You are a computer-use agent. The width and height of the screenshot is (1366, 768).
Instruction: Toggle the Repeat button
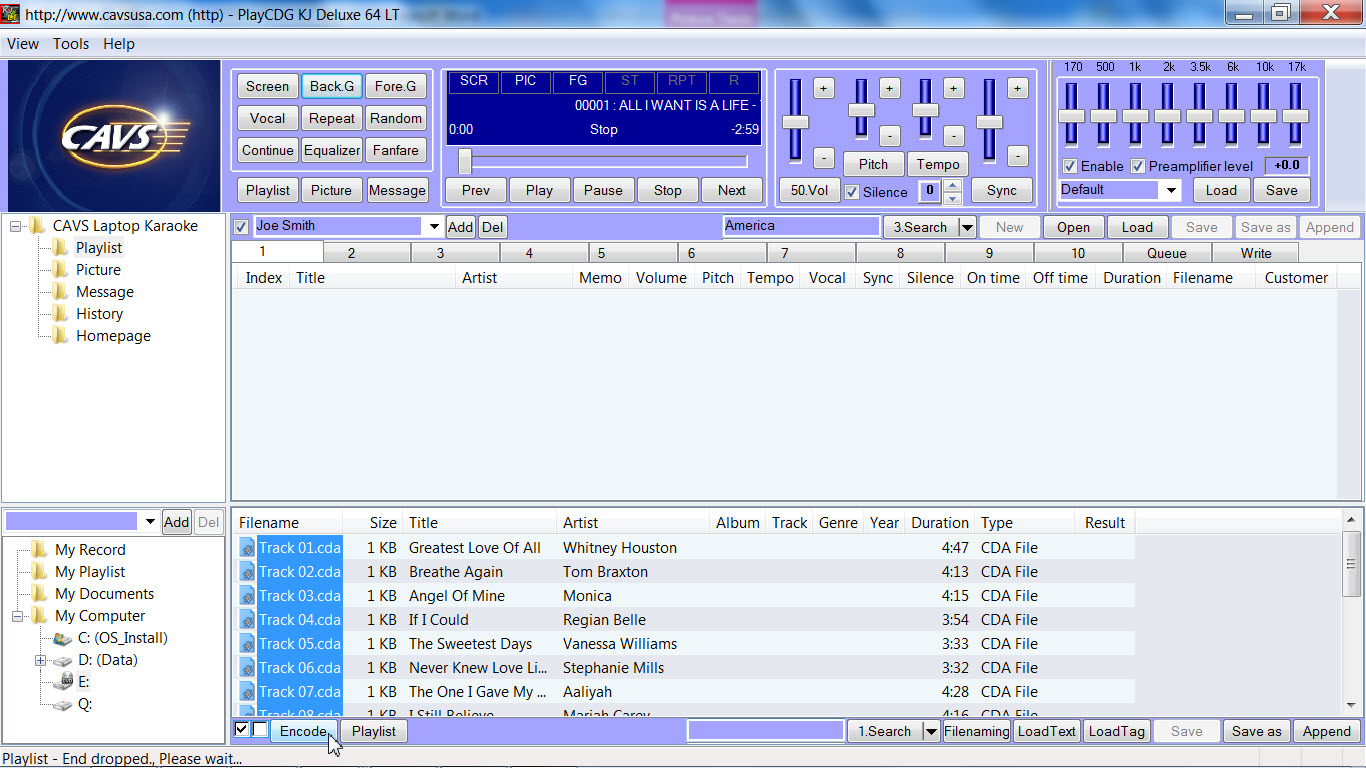click(332, 118)
